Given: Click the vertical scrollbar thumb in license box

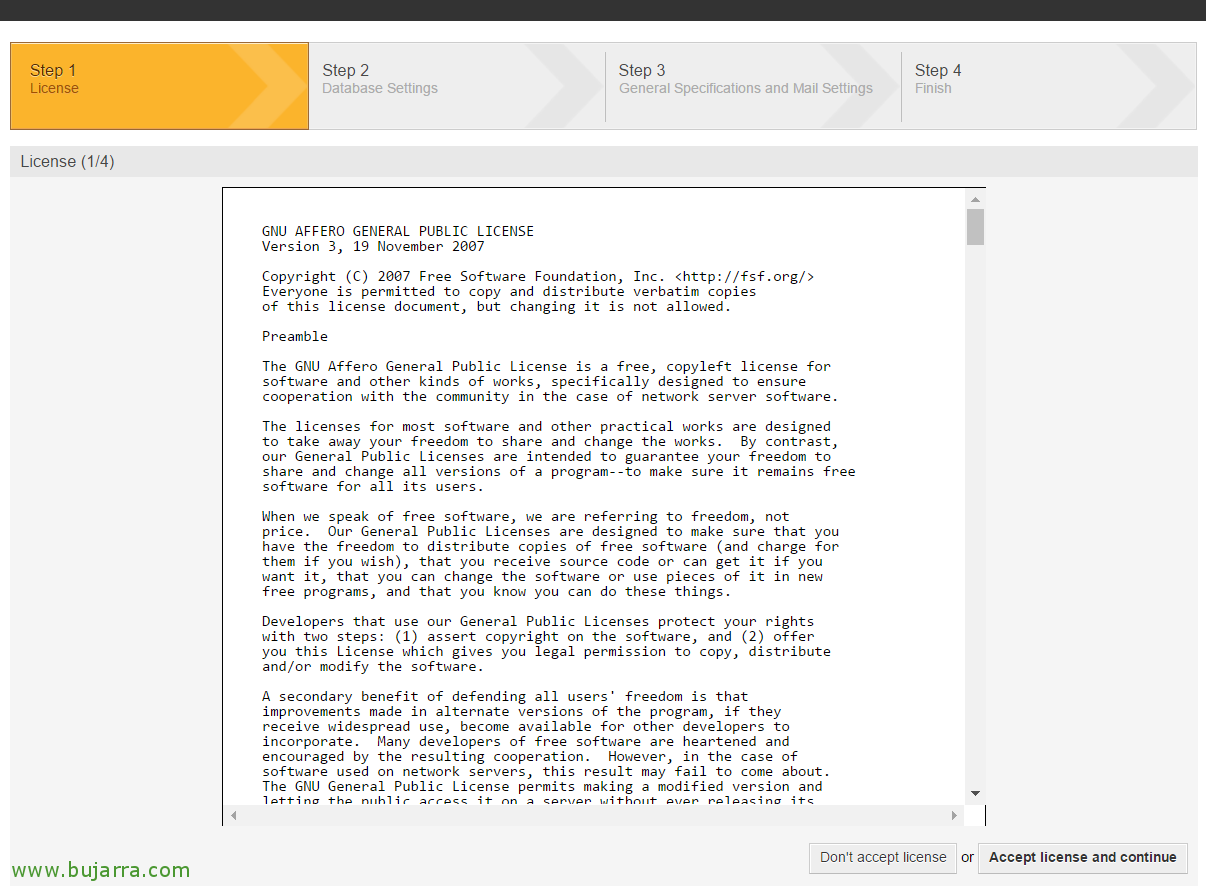Looking at the screenshot, I should coord(975,227).
